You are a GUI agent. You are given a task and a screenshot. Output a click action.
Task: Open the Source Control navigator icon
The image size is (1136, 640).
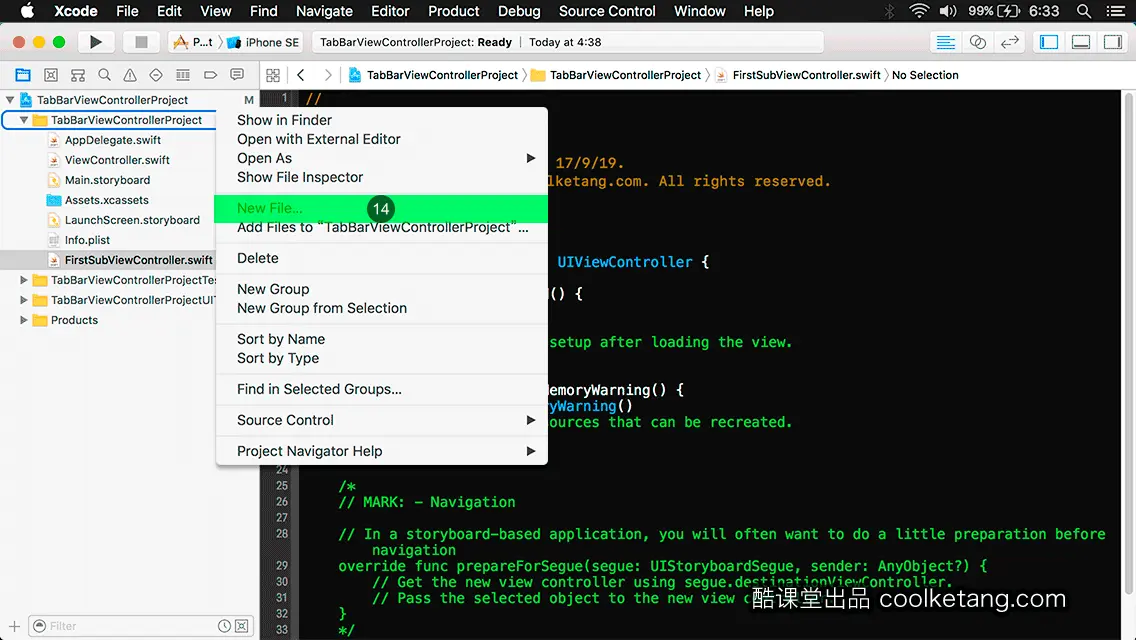point(51,75)
